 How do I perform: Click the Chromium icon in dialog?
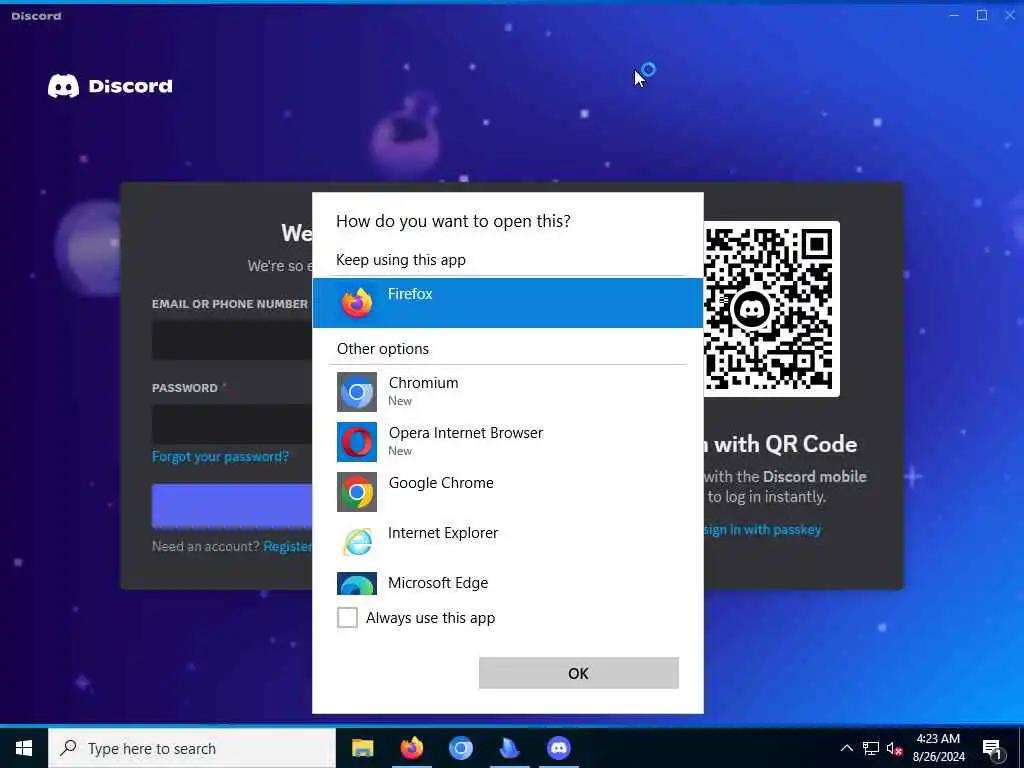[357, 392]
